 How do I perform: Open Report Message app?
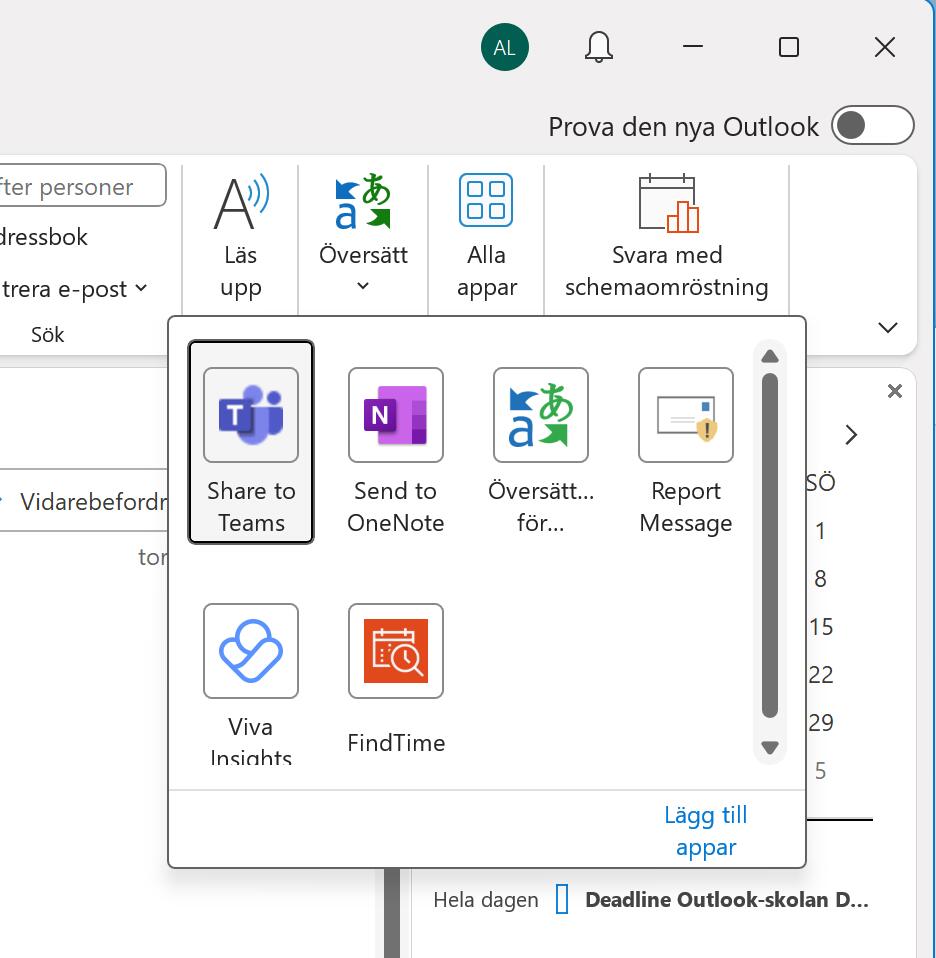686,450
